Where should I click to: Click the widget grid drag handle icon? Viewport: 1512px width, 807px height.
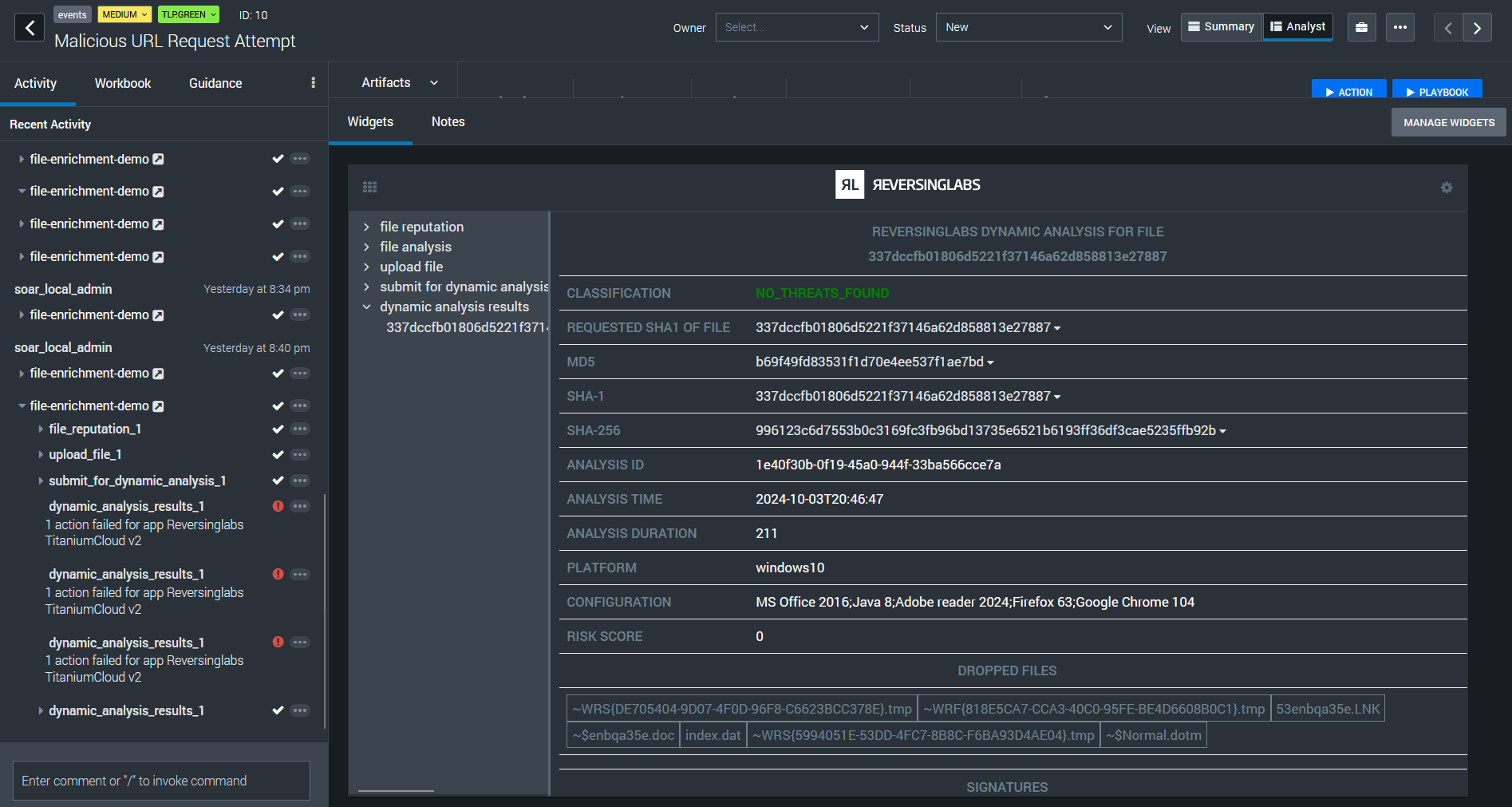coord(369,188)
